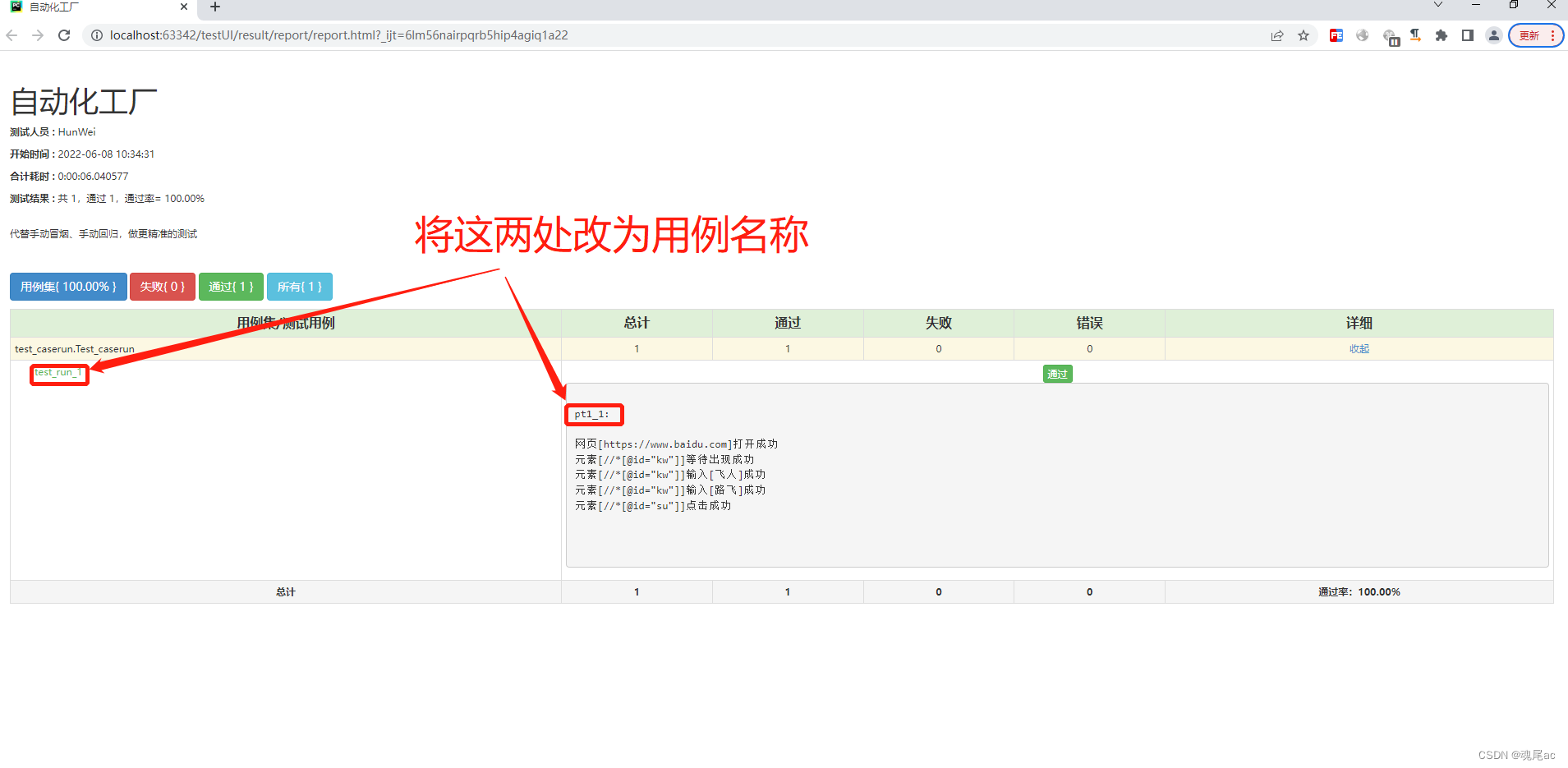1568x768 pixels.
Task: View site information for localhost
Action: [97, 35]
